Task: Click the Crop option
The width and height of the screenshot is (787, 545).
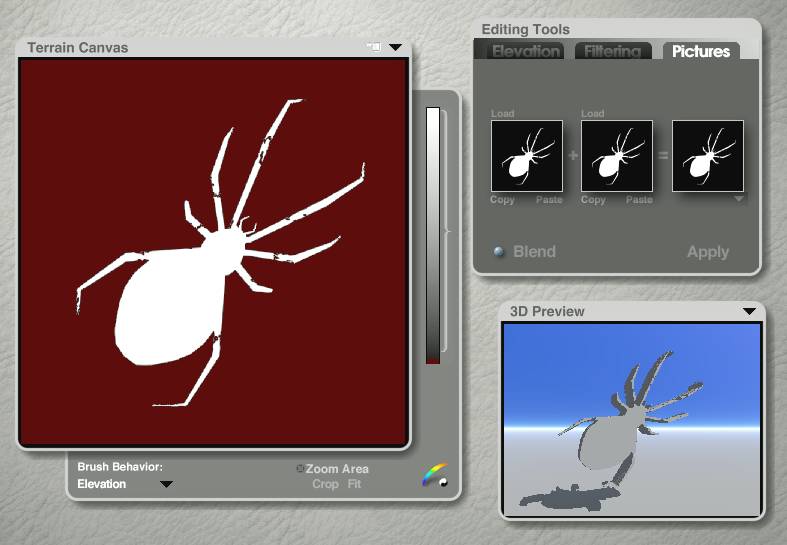Action: click(x=325, y=484)
